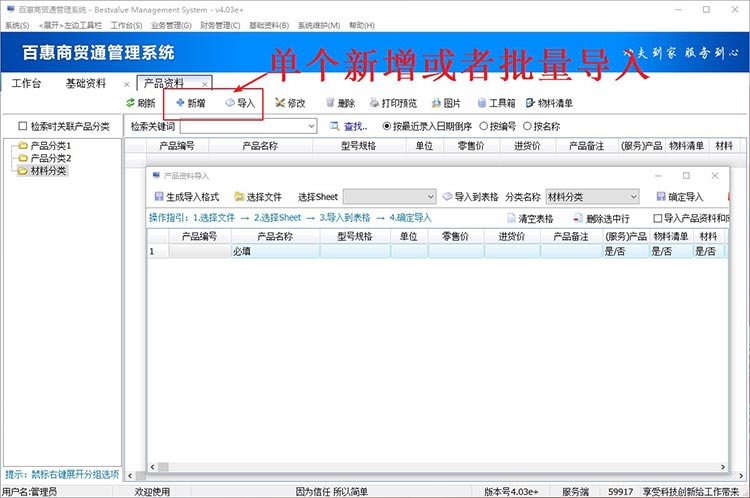The image size is (750, 498).
Task: Click 选择文件 to choose a file
Action: (x=258, y=197)
